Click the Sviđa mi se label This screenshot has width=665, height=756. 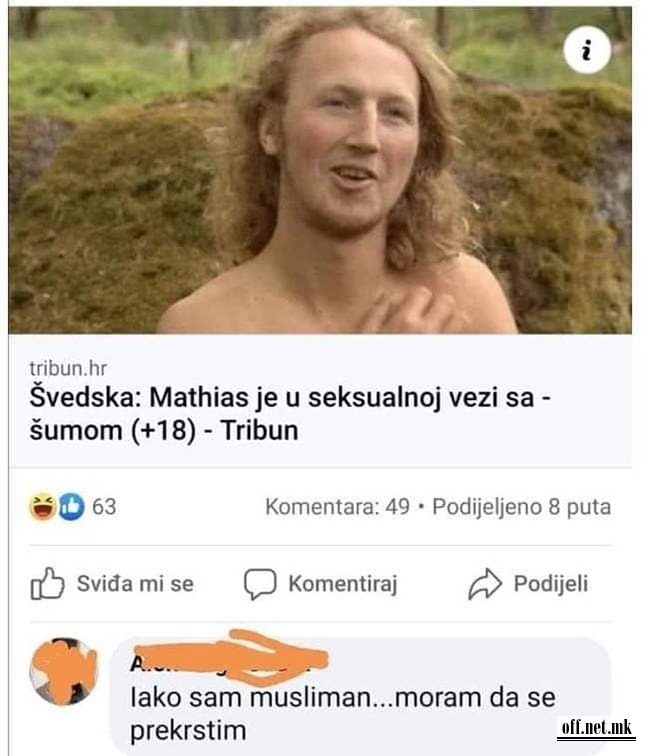pos(135,584)
